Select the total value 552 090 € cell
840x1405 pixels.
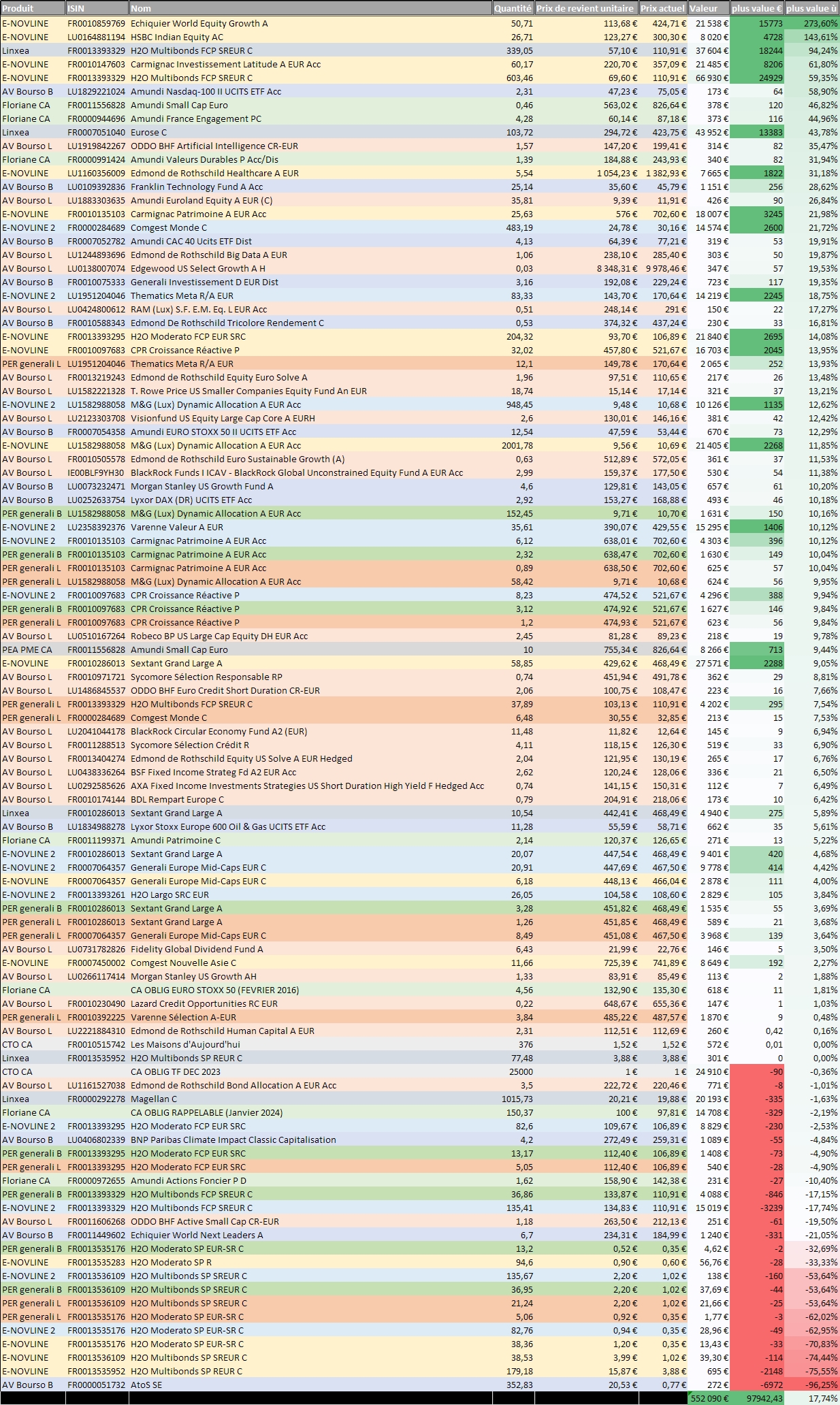[x=709, y=1398]
